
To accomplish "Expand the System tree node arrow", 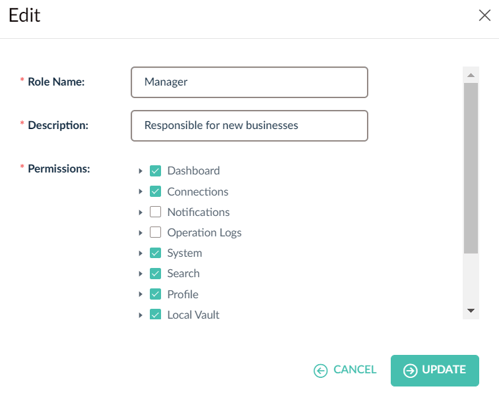I will click(140, 253).
